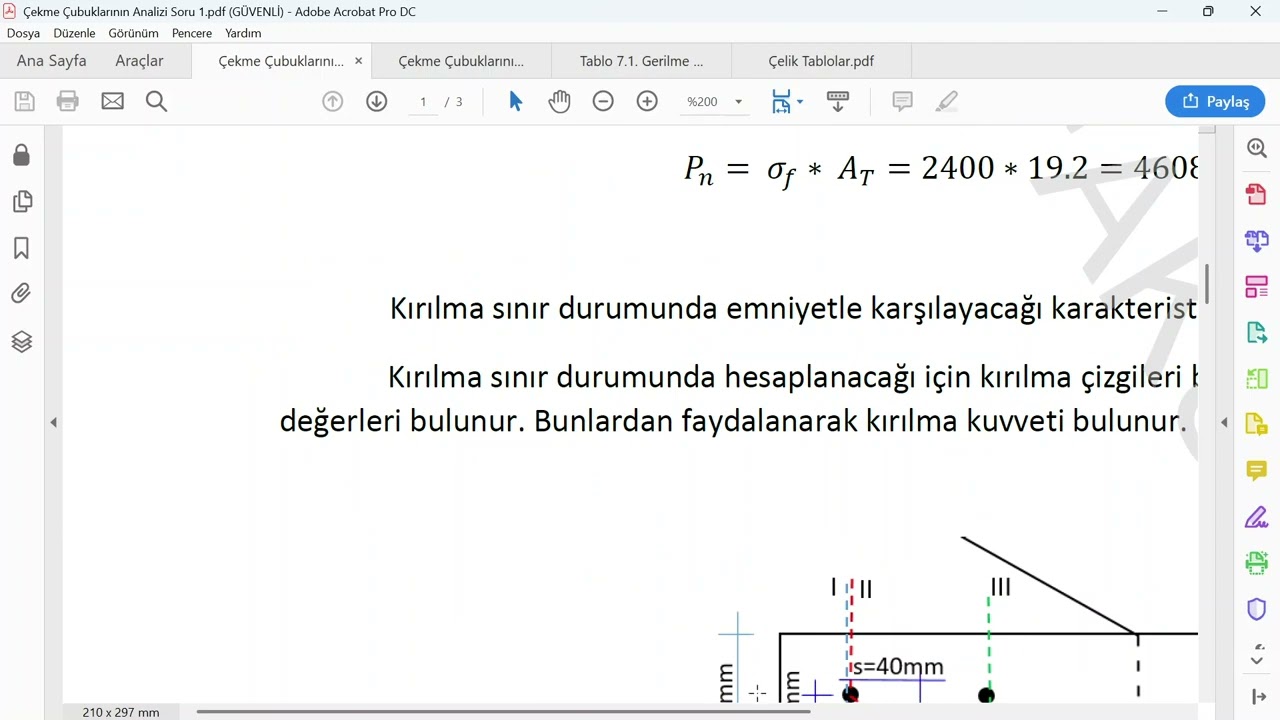Image resolution: width=1280 pixels, height=720 pixels.
Task: Click the horizontal scrollbar at bottom
Action: point(503,712)
